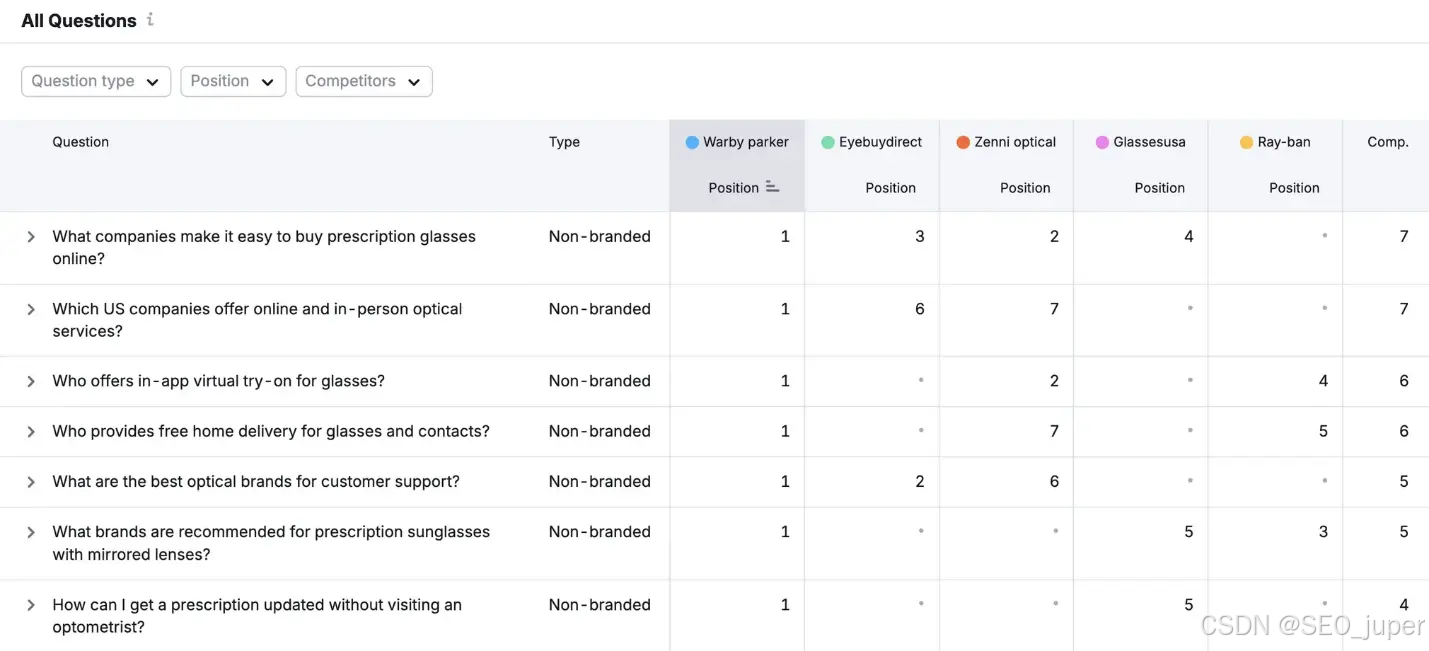Screen dimensions: 1429x651
Task: Click the Question column header
Action: click(81, 142)
